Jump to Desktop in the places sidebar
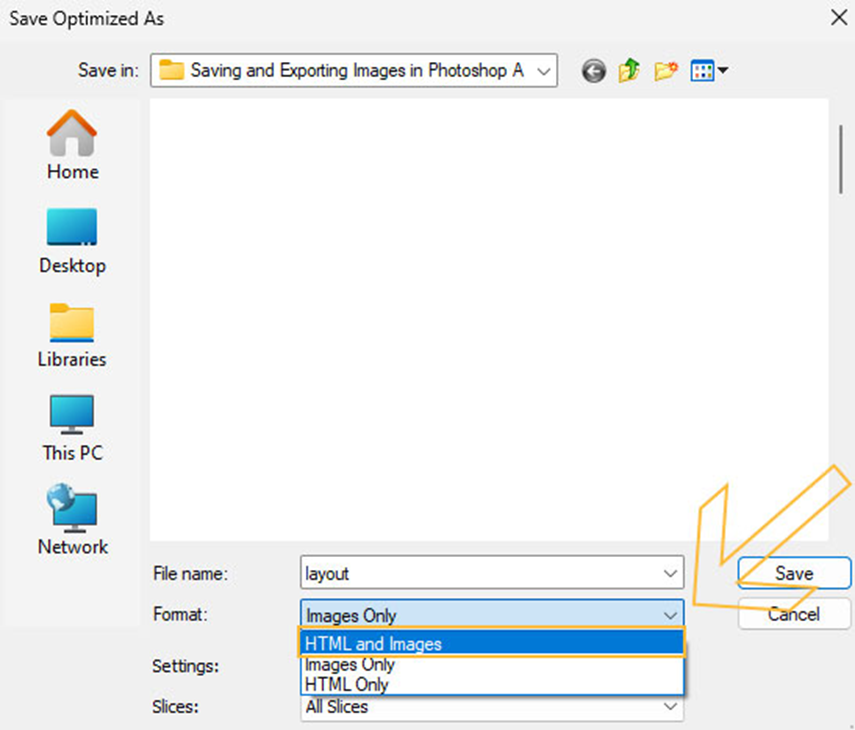 pyautogui.click(x=72, y=241)
